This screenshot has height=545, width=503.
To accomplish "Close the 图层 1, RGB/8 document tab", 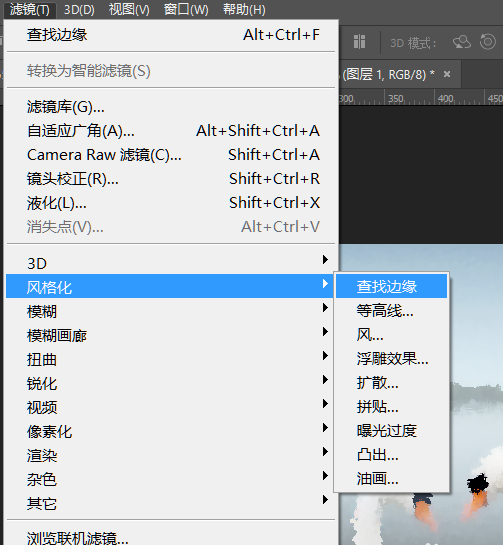I will pyautogui.click(x=447, y=74).
